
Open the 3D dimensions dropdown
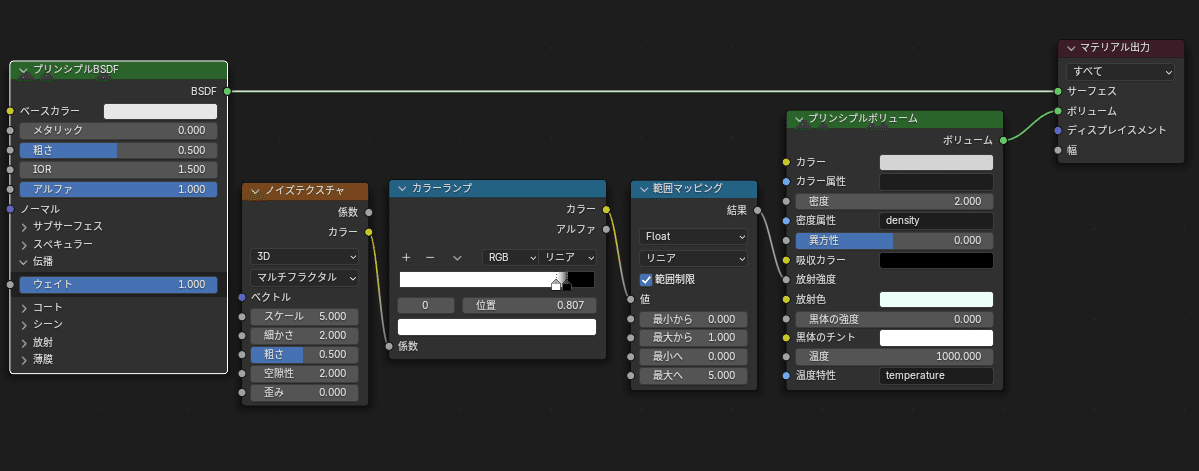click(x=304, y=256)
